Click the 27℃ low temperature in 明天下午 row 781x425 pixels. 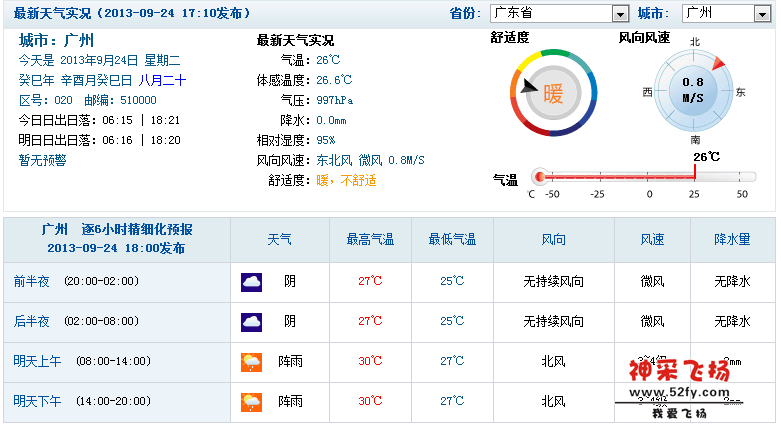coord(452,401)
